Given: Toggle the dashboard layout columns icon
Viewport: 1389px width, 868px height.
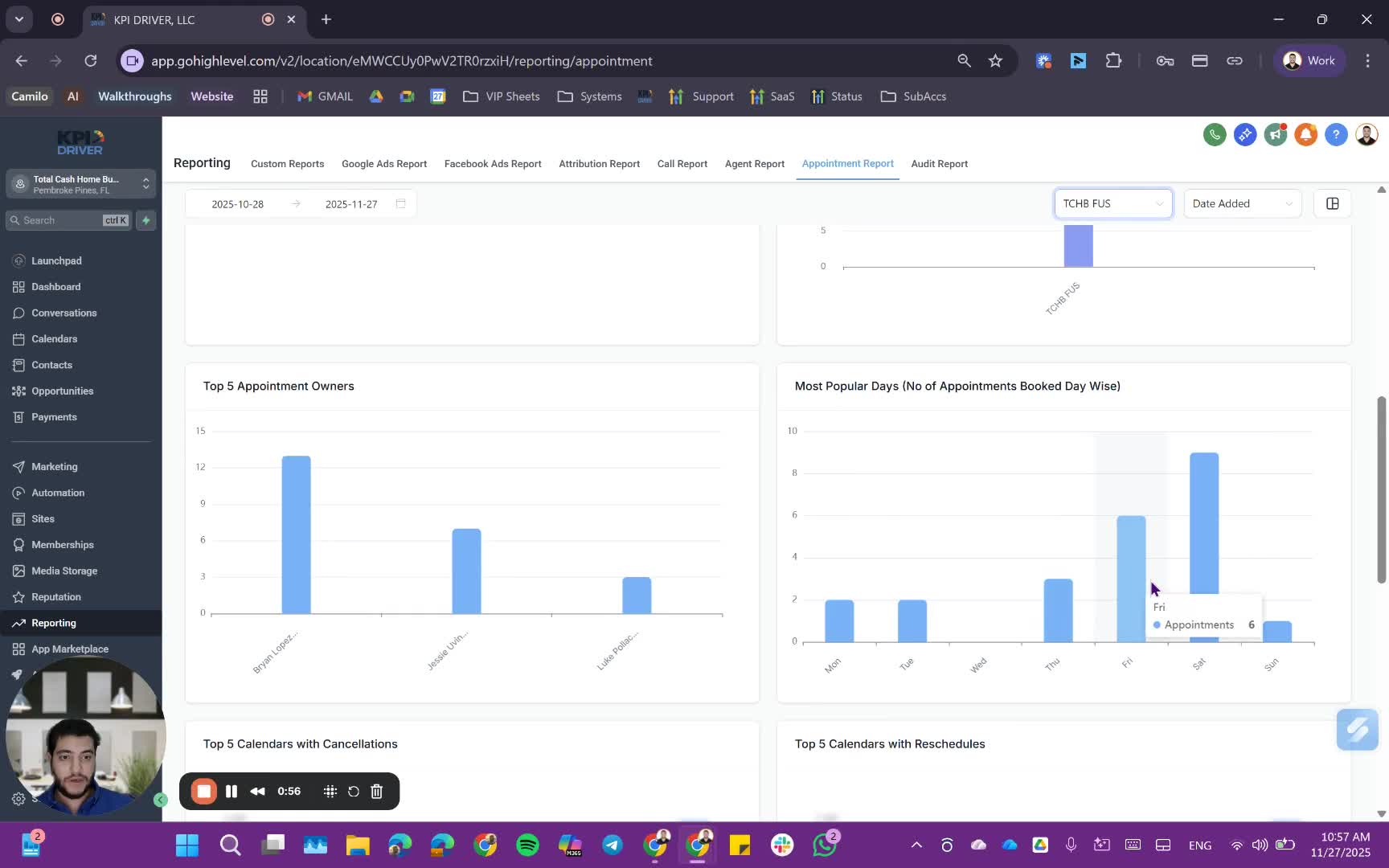Looking at the screenshot, I should point(1332,203).
